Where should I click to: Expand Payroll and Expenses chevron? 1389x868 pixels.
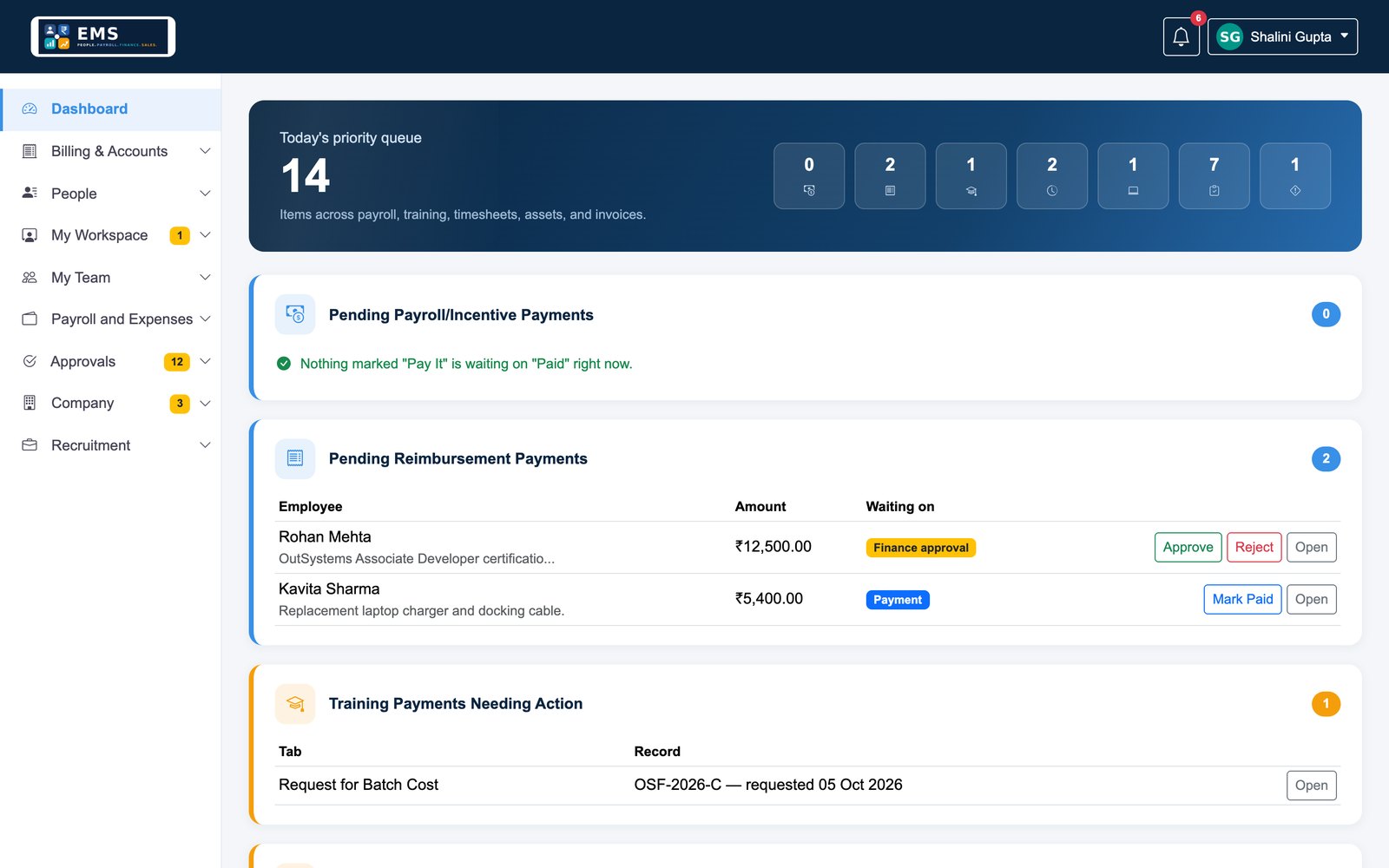pos(205,319)
